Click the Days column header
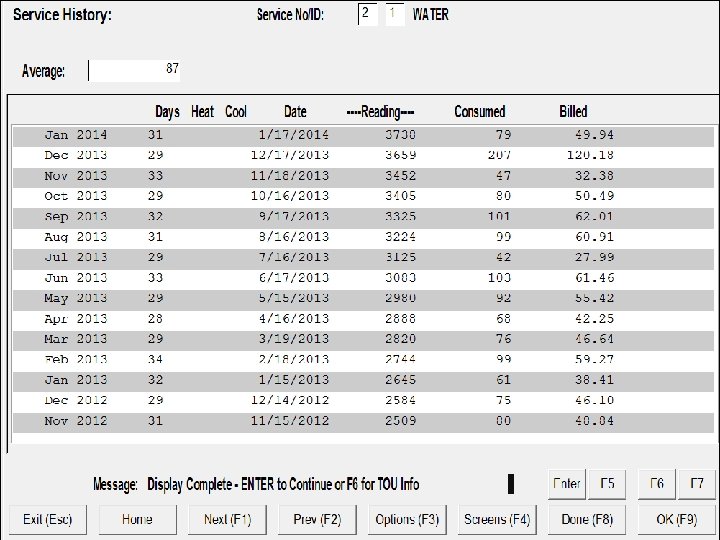 pos(167,112)
